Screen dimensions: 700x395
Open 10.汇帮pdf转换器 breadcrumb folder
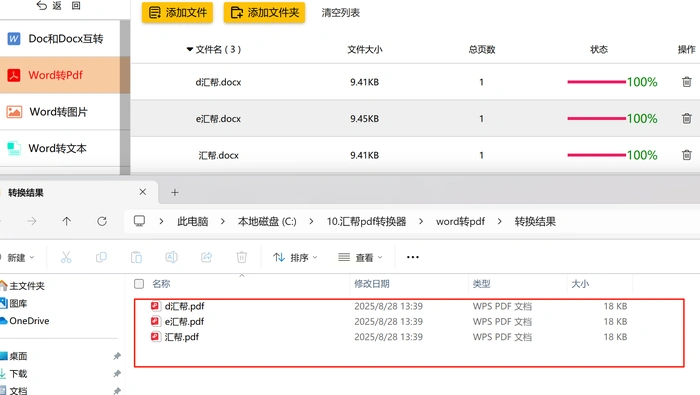pos(367,221)
